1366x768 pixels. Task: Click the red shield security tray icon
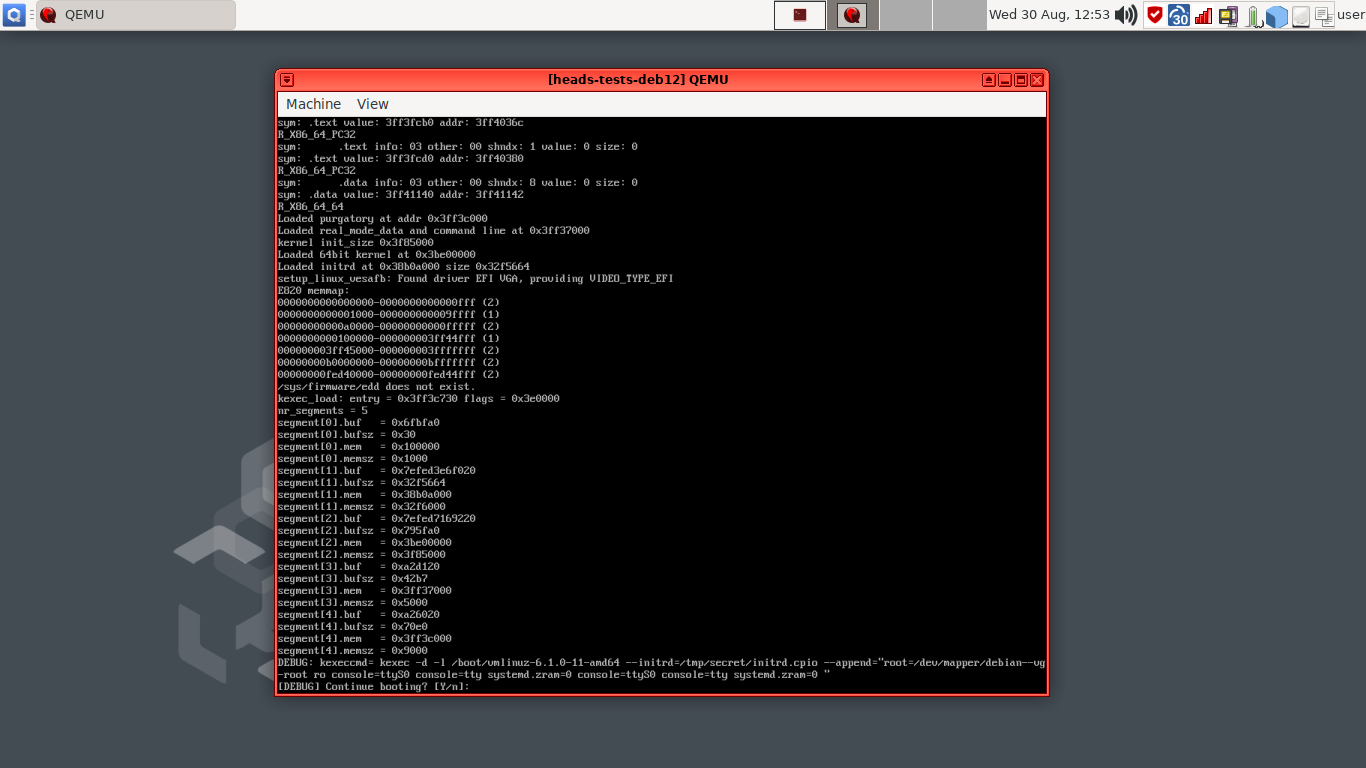pyautogui.click(x=1154, y=15)
